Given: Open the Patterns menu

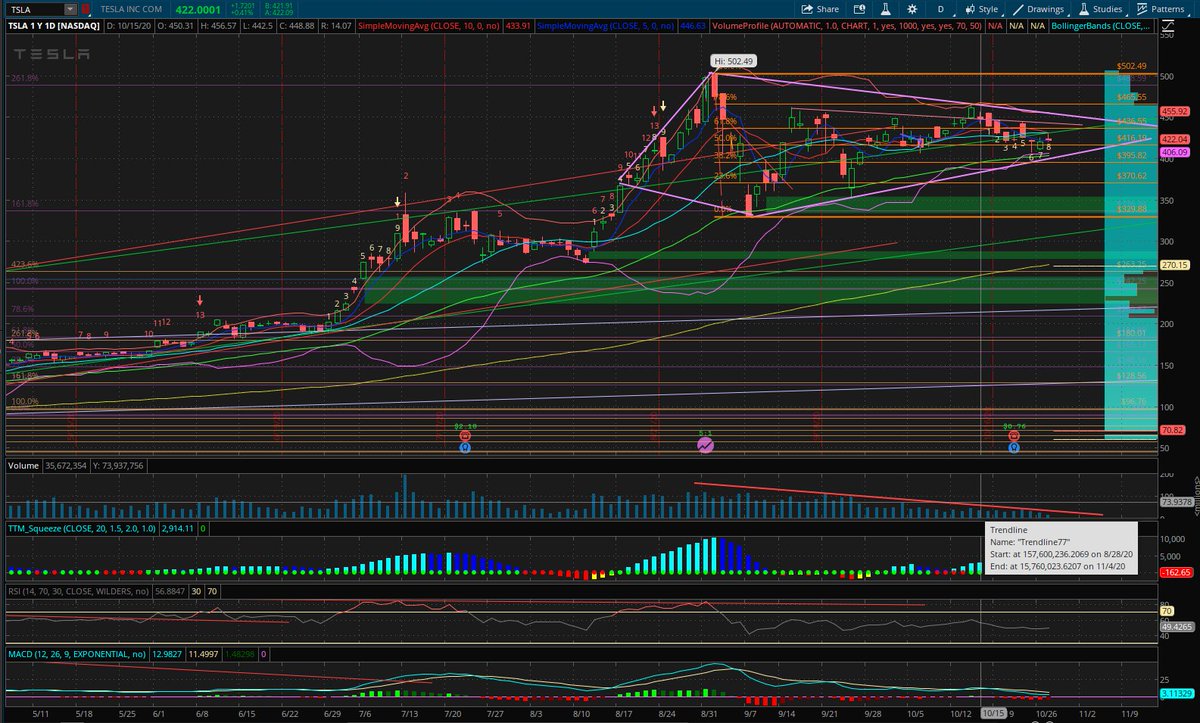Looking at the screenshot, I should click(1162, 9).
